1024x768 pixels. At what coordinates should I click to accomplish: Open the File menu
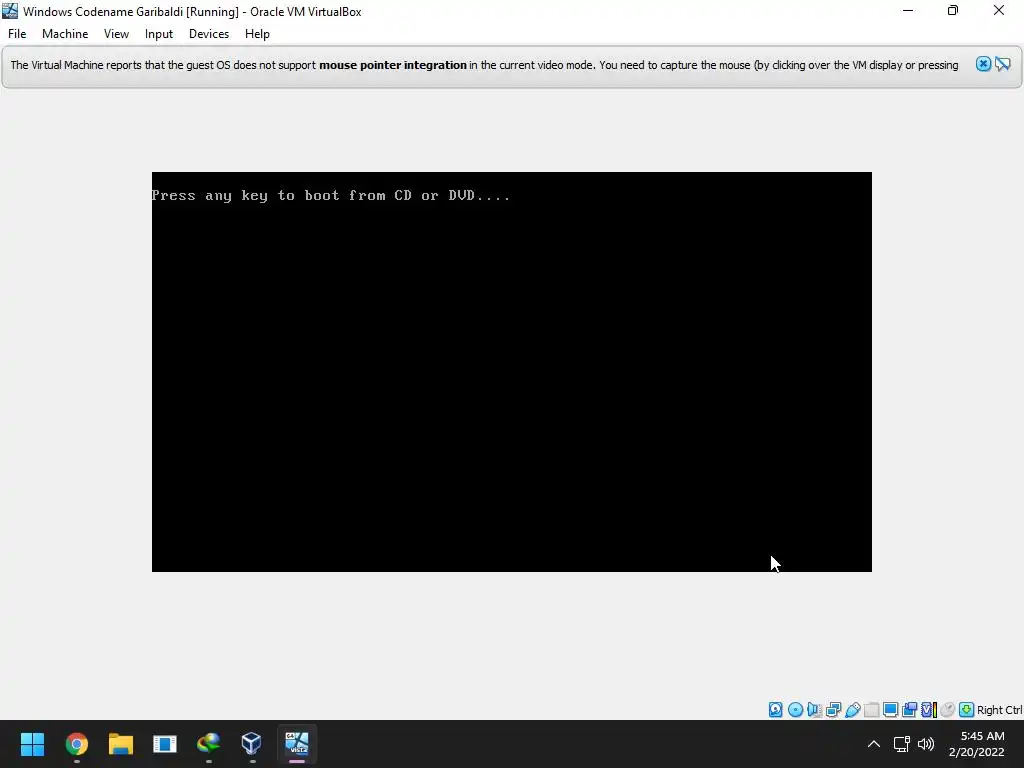click(x=17, y=34)
